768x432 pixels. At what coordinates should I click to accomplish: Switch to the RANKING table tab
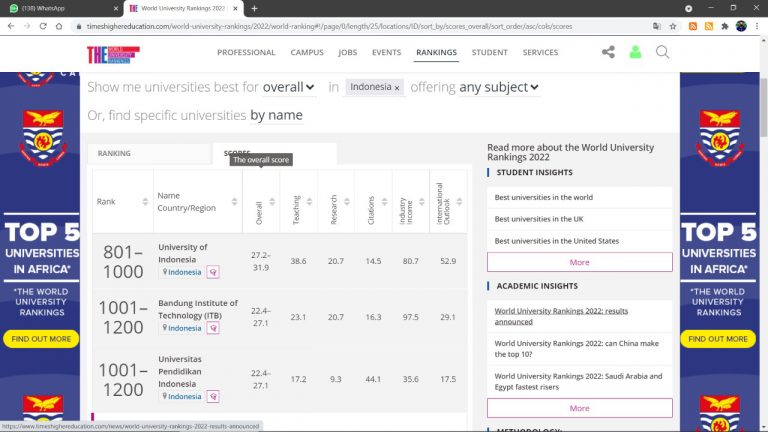coord(149,153)
